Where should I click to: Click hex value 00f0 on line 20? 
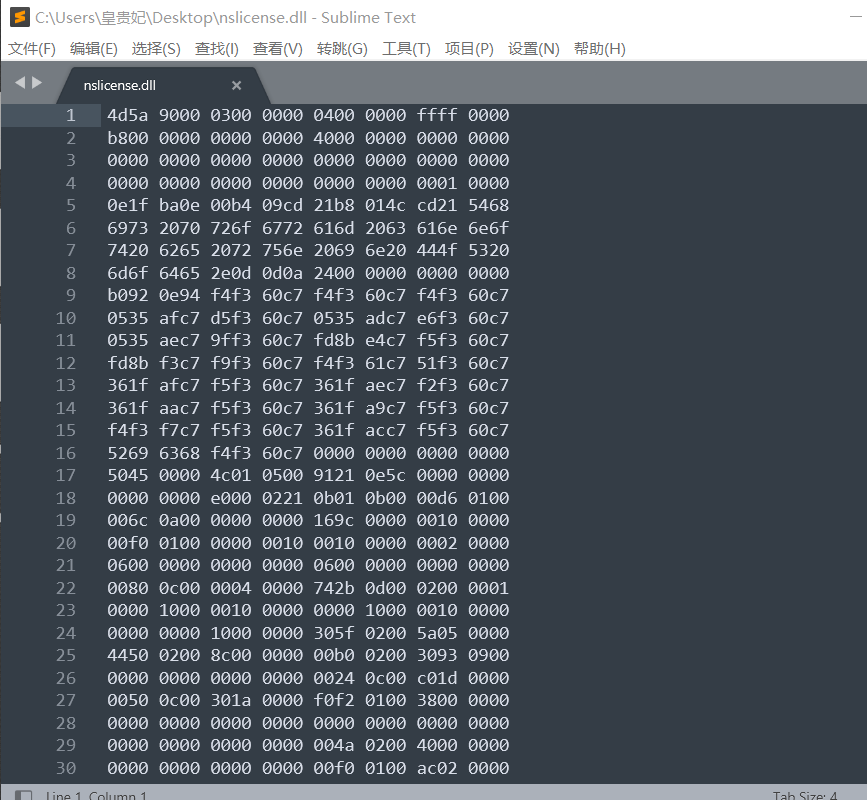click(x=128, y=543)
